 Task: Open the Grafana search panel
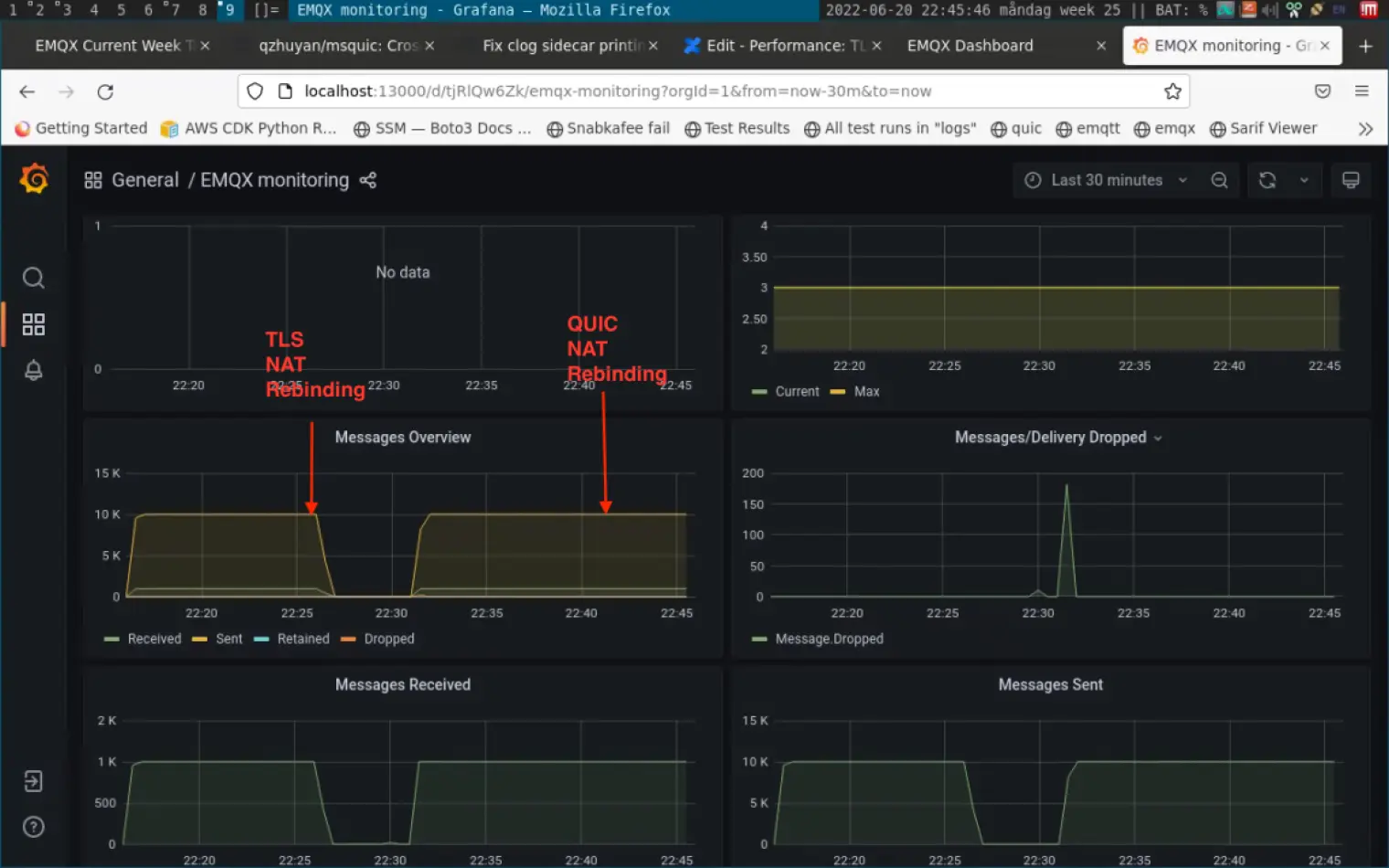coord(34,278)
